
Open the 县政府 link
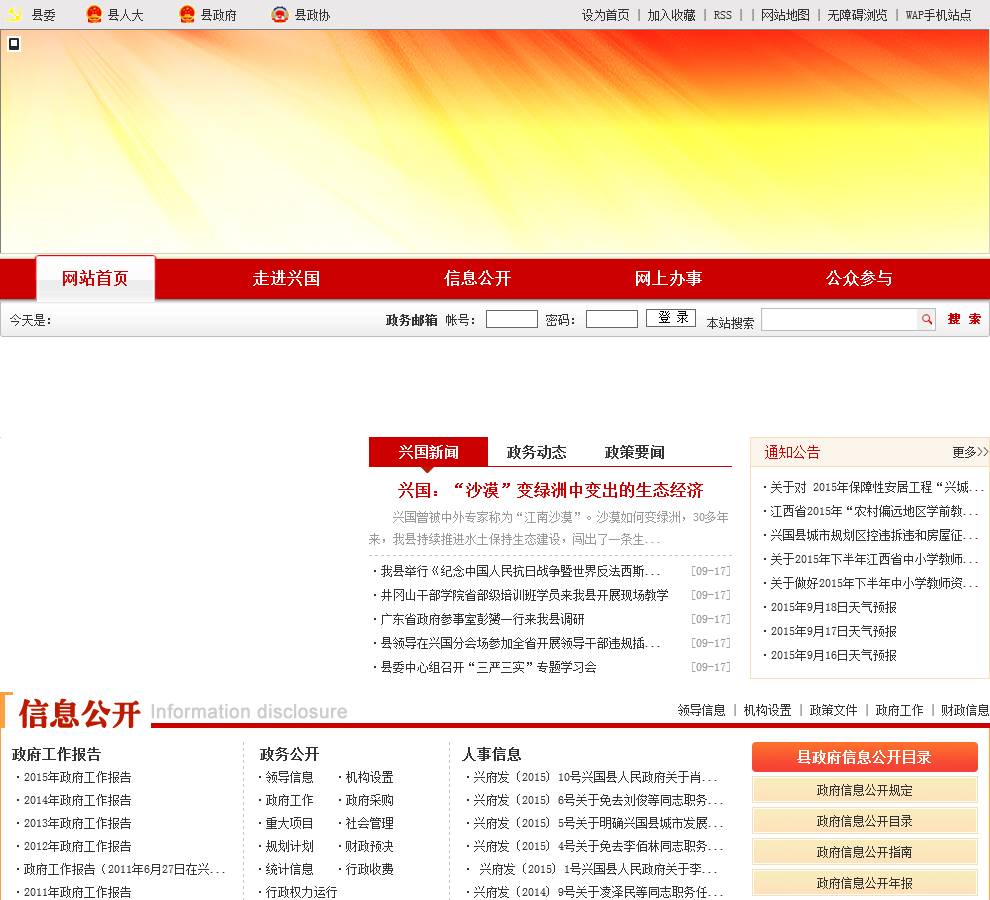click(218, 15)
